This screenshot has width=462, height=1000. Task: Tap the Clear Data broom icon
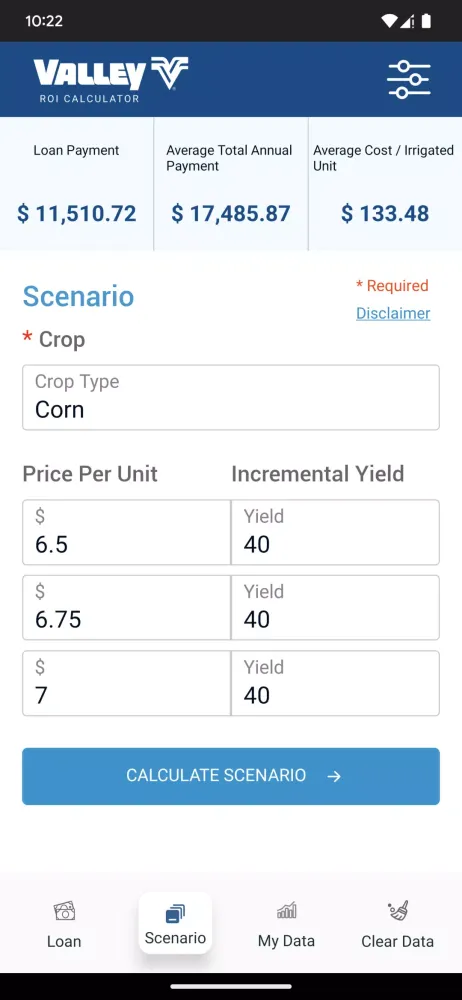pyautogui.click(x=398, y=911)
